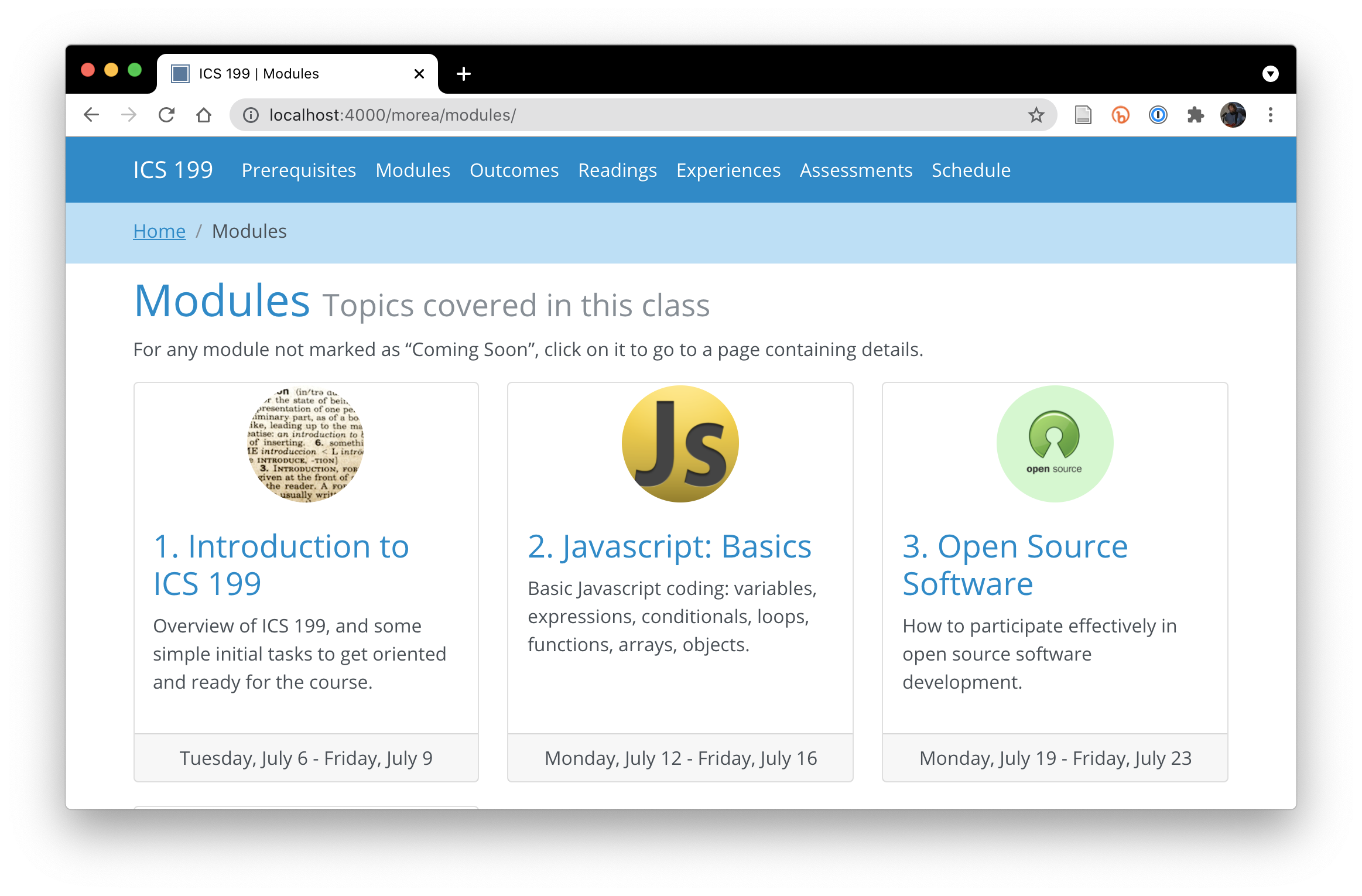Open the Prerequisites navbar item

pyautogui.click(x=299, y=170)
